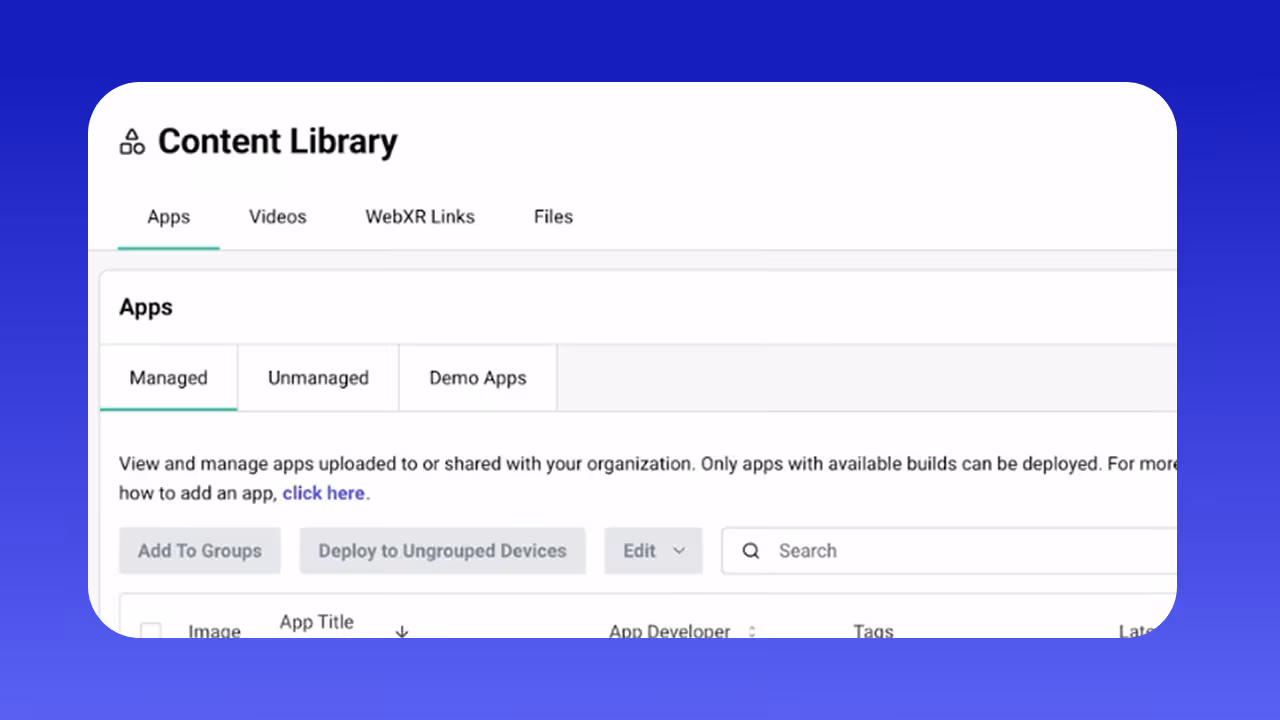Viewport: 1280px width, 720px height.
Task: Click Deploy to Ungrouped Devices button
Action: coord(442,551)
